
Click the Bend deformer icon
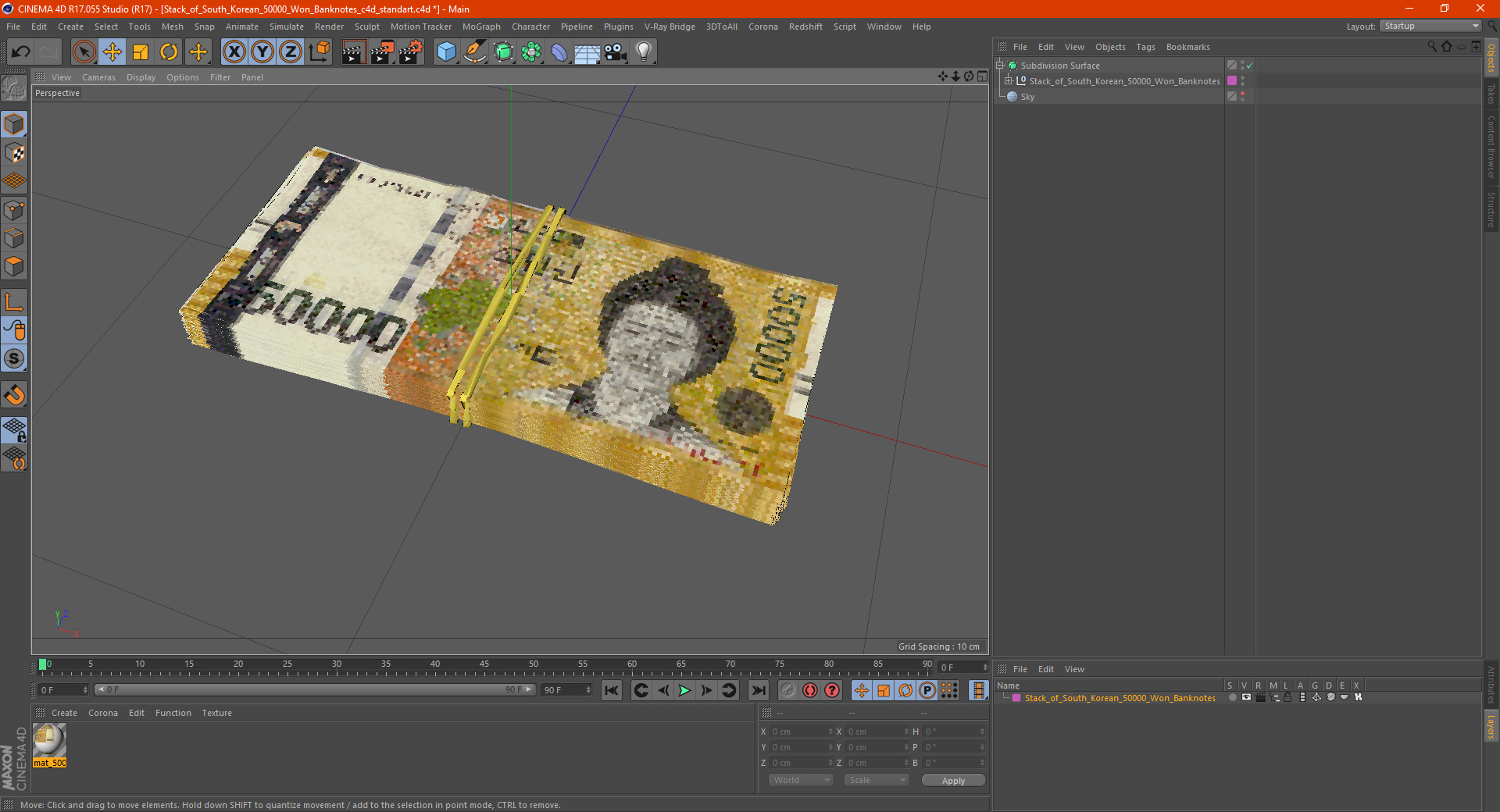tap(559, 52)
